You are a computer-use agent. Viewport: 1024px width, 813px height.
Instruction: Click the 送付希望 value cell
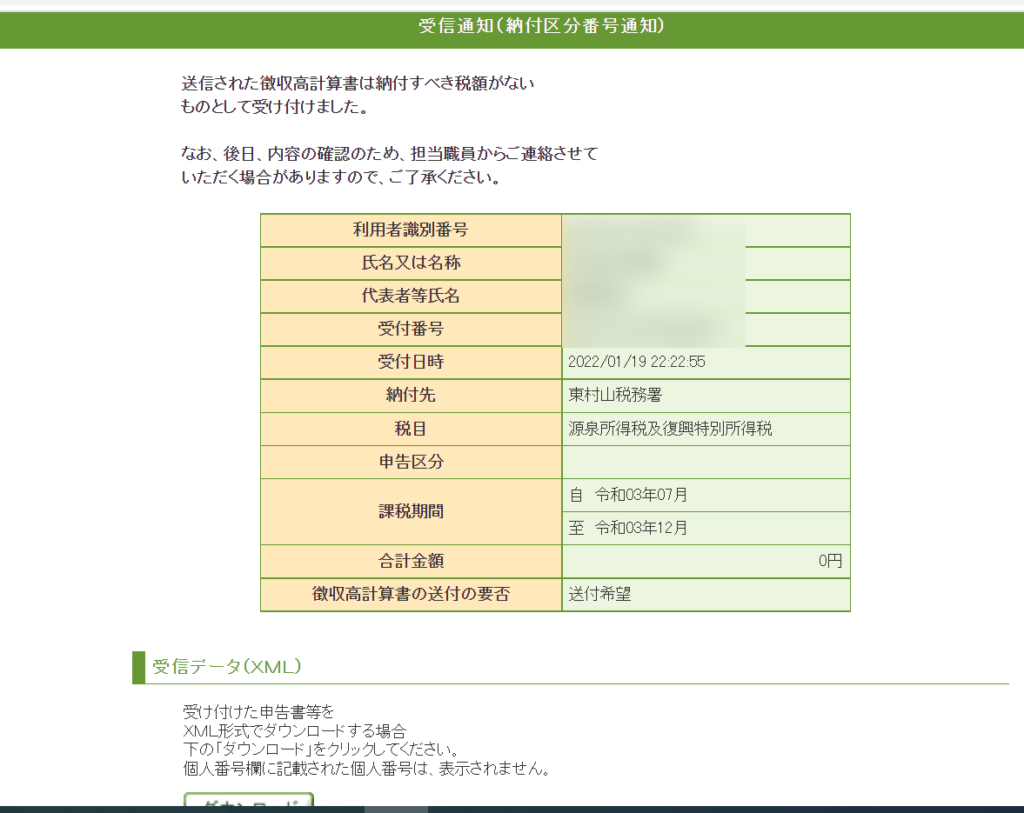[600, 594]
